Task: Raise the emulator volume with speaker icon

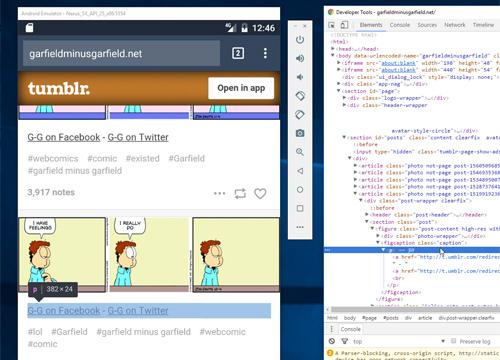Action: coord(300,58)
